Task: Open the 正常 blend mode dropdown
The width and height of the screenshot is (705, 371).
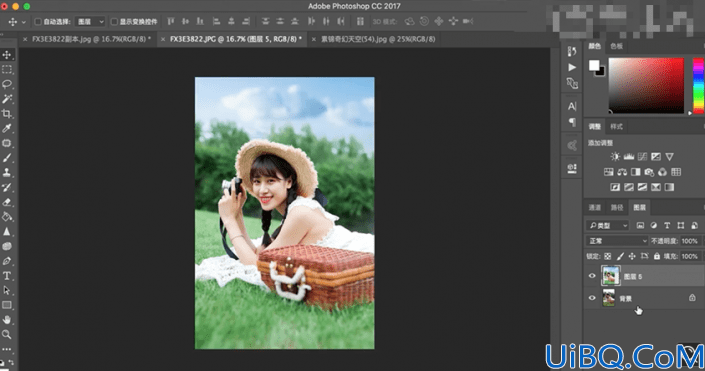Action: coord(617,241)
